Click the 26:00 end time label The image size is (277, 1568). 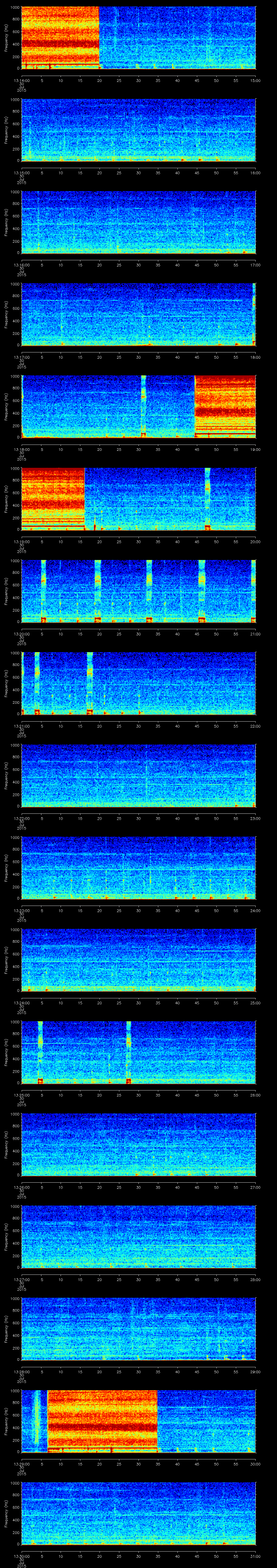[x=255, y=1095]
